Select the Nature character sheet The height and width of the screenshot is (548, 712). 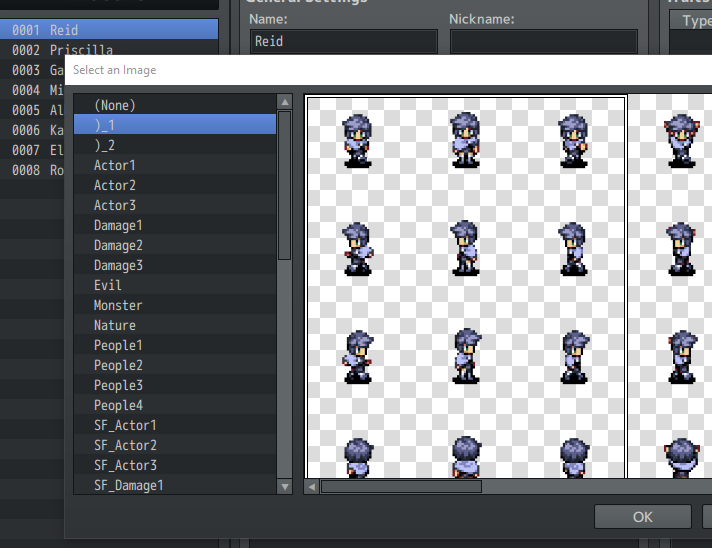pyautogui.click(x=175, y=325)
